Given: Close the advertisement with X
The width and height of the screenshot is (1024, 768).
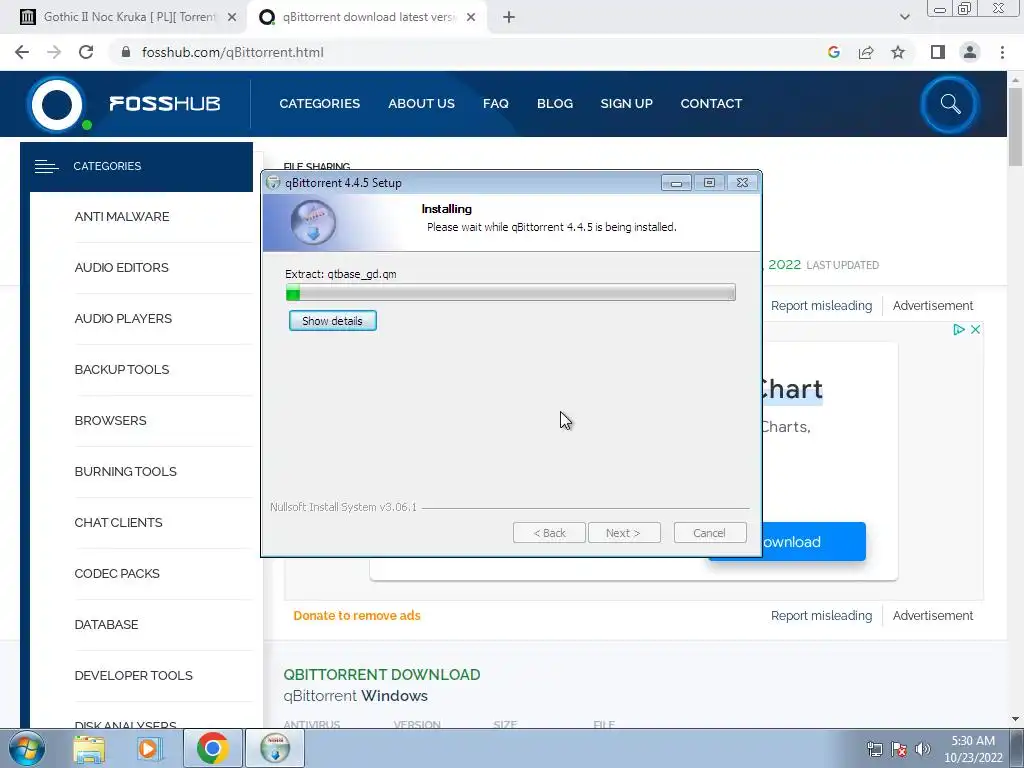Looking at the screenshot, I should (975, 330).
